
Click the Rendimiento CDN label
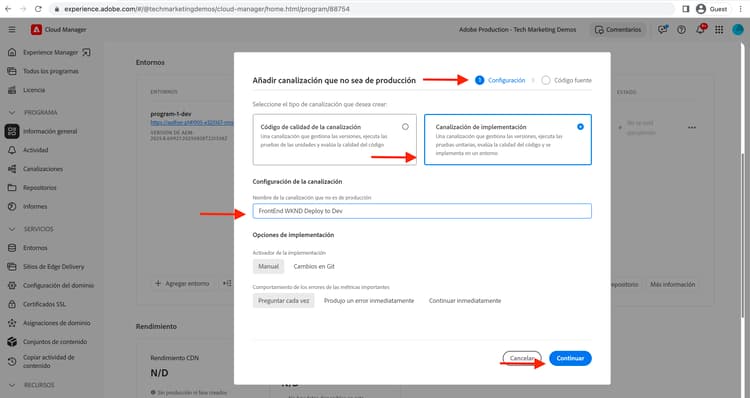(175, 358)
